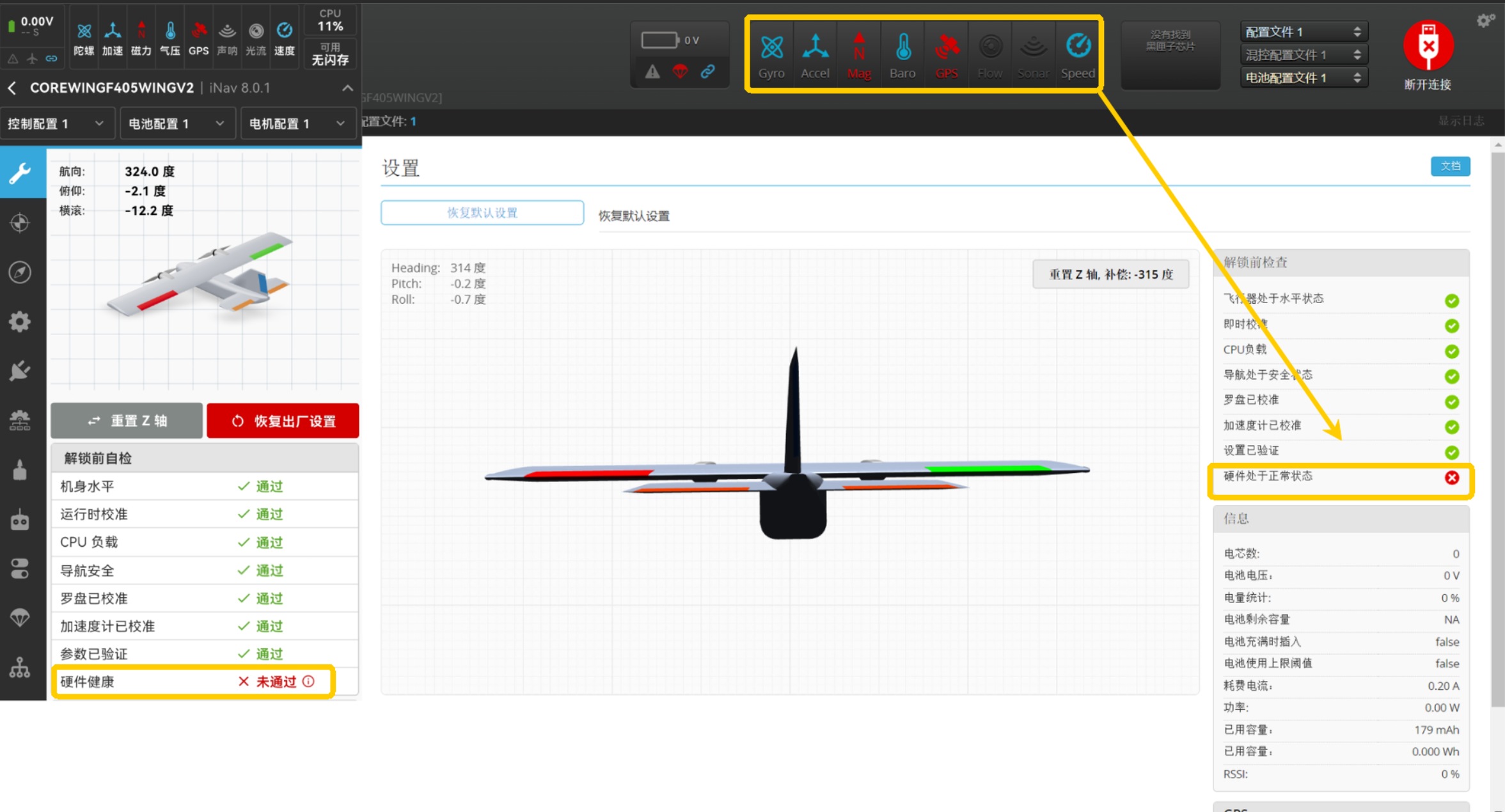Image resolution: width=1505 pixels, height=812 pixels.
Task: Click the 没有找到黑匣子芯片 blackbox box
Action: coord(1170,56)
